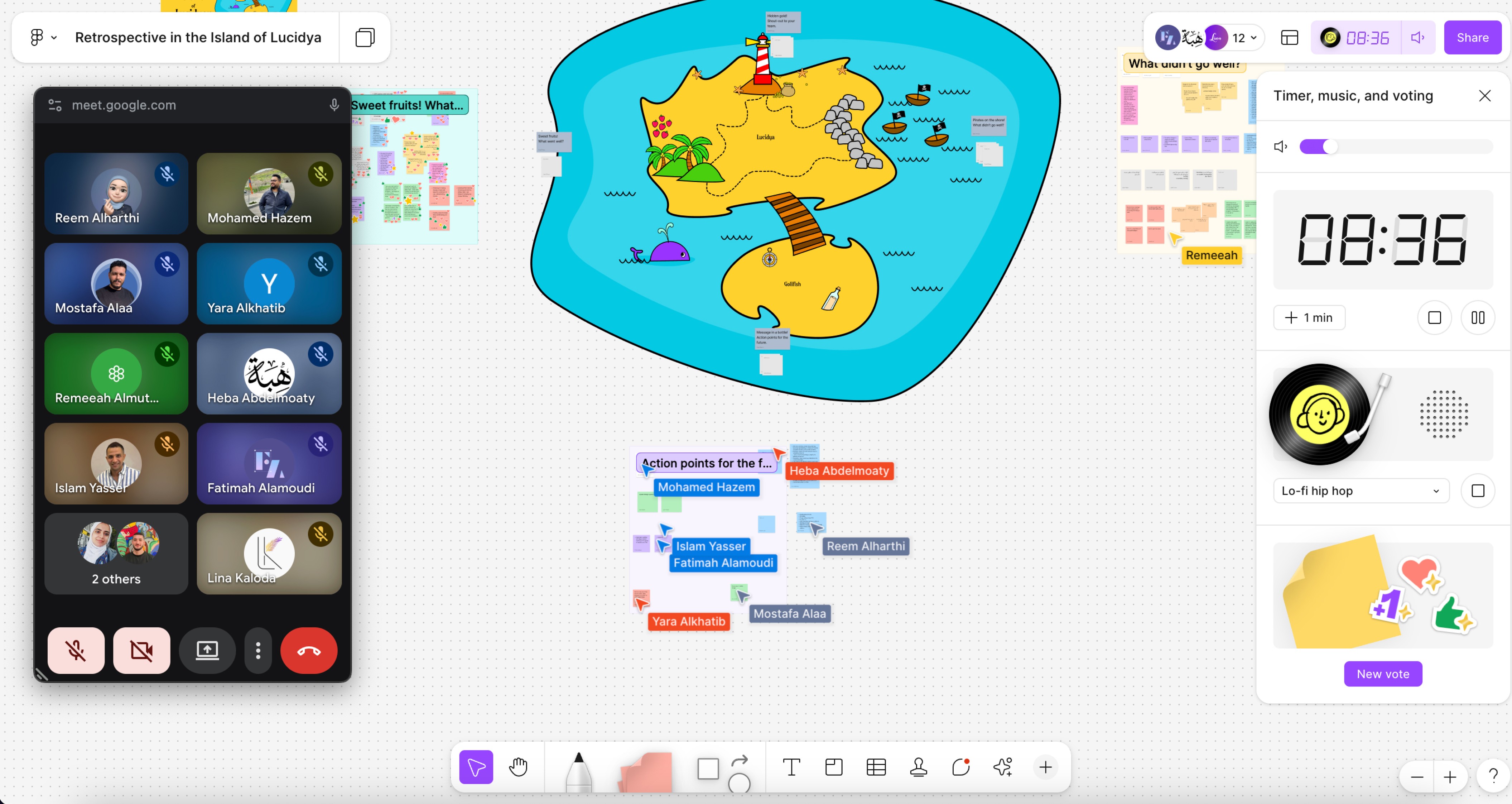Toggle the camera off button in Meet
Viewport: 1512px width, 804px height.
(x=141, y=650)
